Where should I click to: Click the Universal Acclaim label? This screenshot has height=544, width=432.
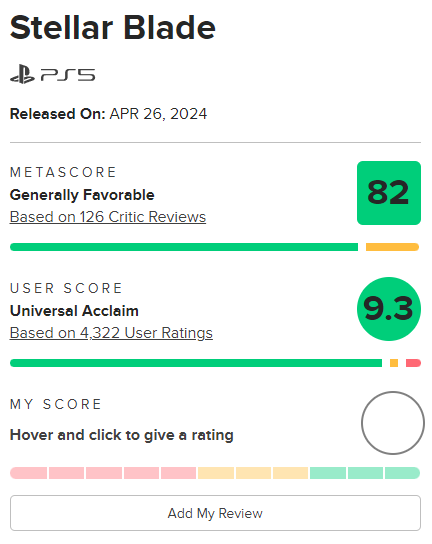click(74, 311)
